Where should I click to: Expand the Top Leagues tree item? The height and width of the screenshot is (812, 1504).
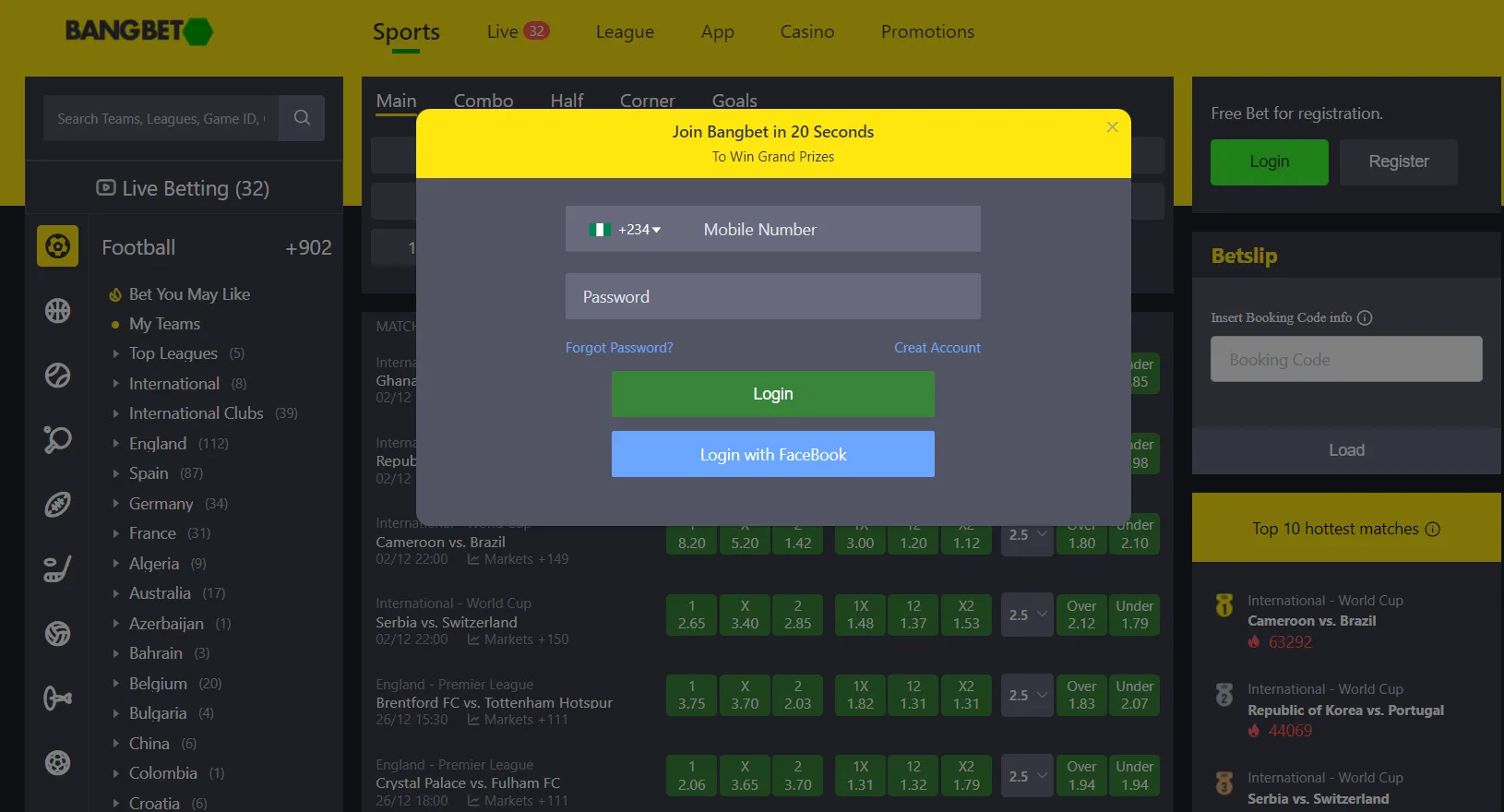[x=115, y=353]
